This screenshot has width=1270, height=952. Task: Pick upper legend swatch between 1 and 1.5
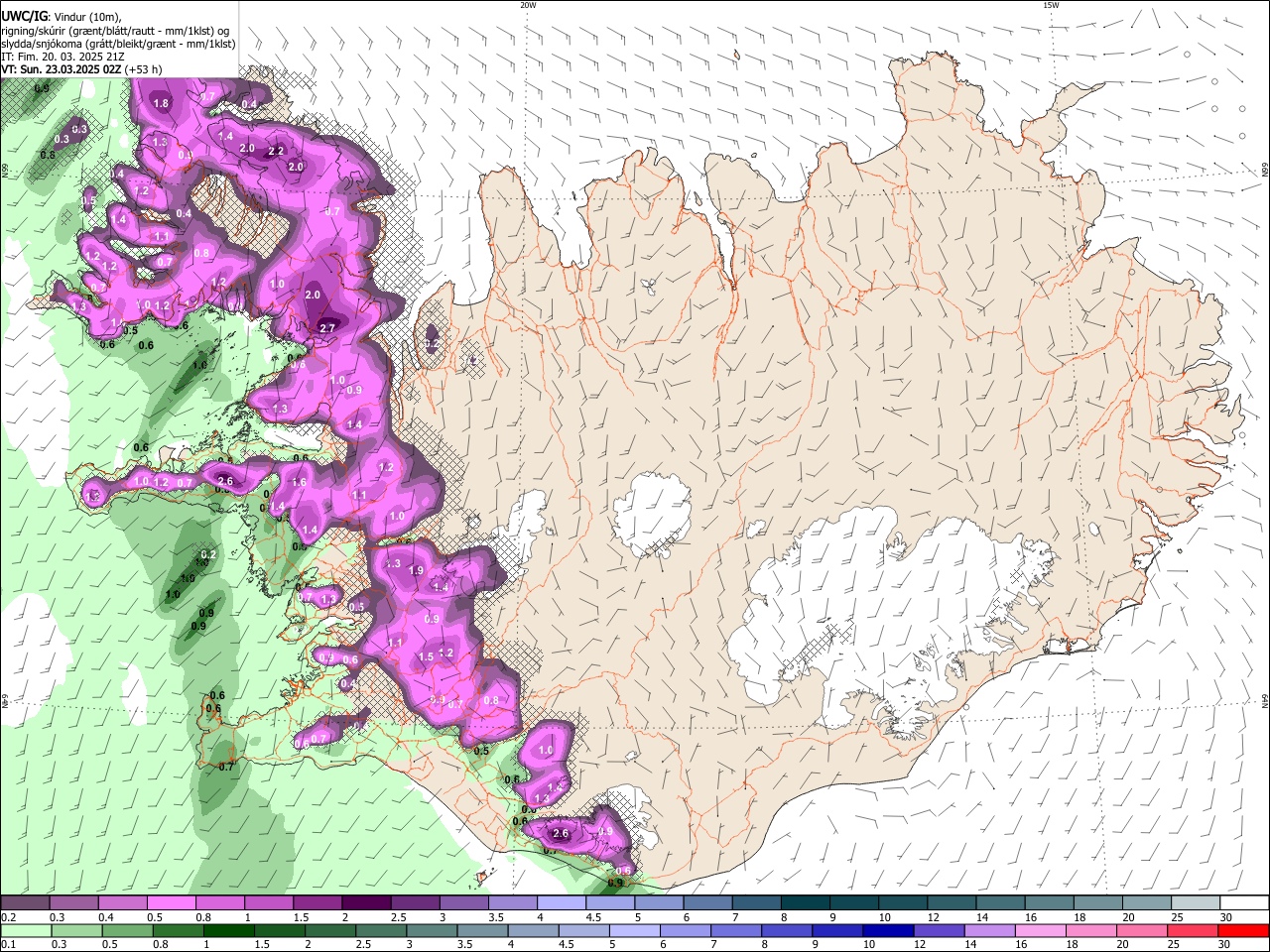click(268, 903)
